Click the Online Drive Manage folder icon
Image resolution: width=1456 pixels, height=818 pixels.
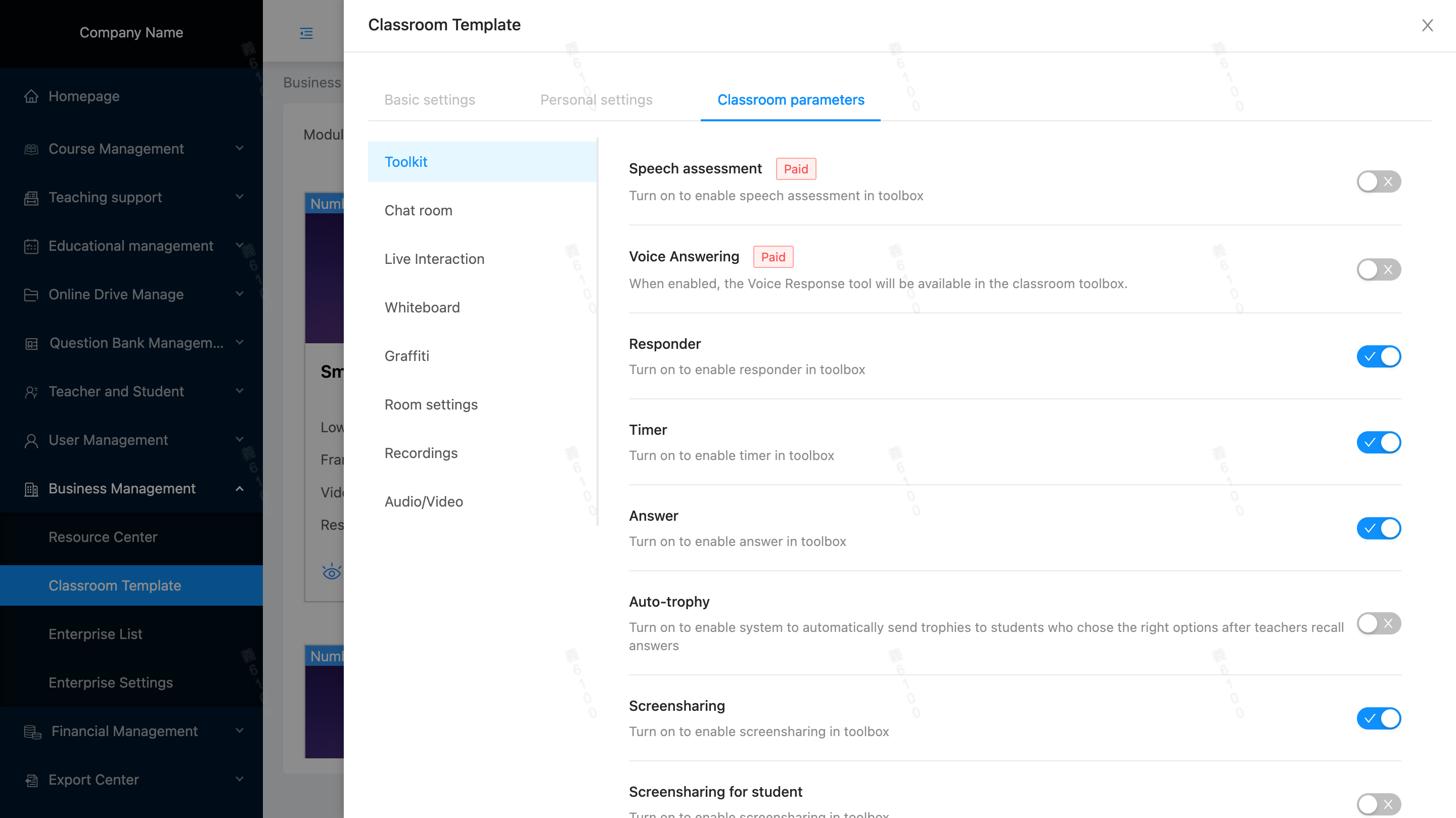[x=31, y=295]
